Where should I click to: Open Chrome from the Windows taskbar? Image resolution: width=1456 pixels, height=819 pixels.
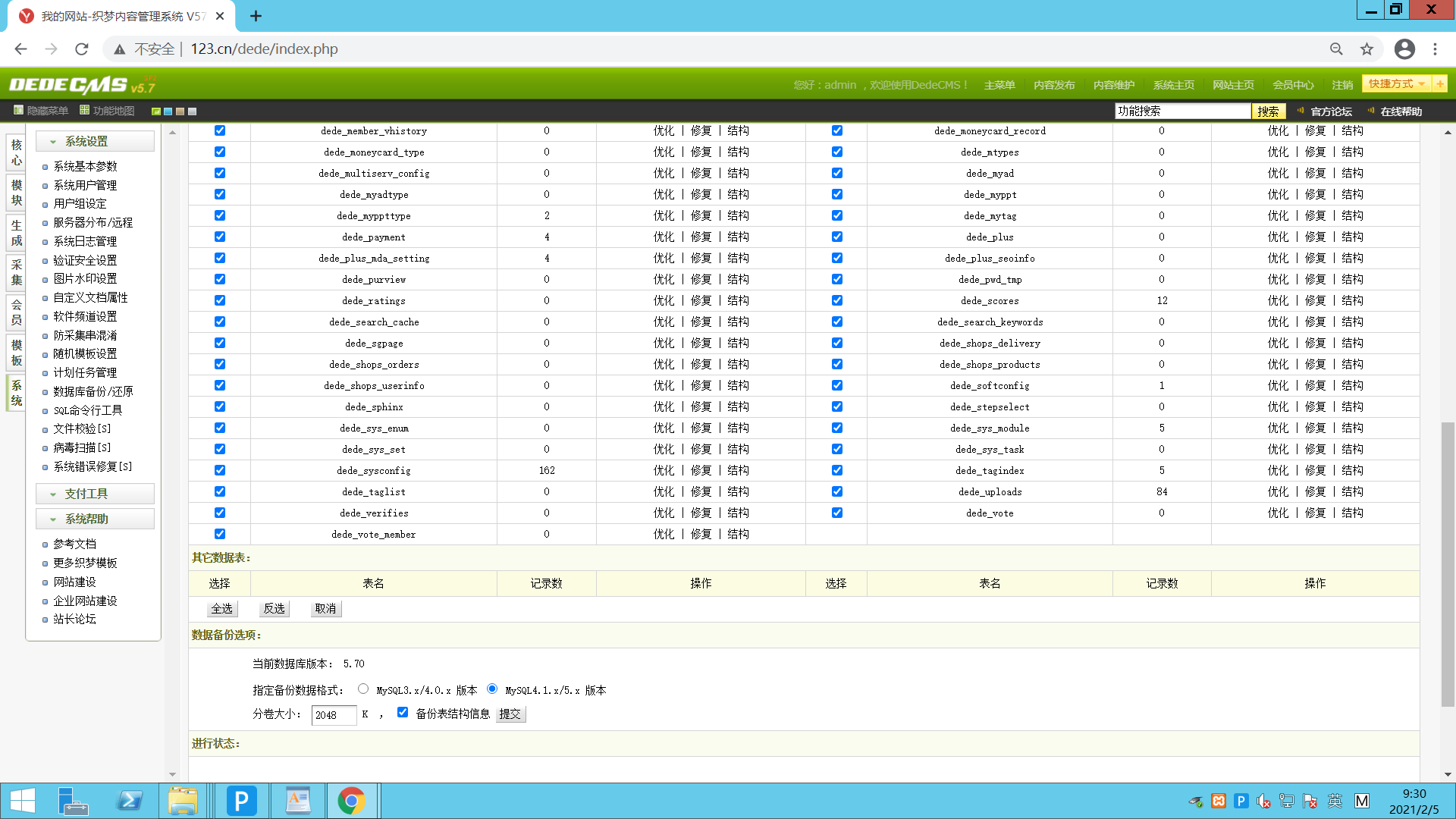[x=351, y=801]
